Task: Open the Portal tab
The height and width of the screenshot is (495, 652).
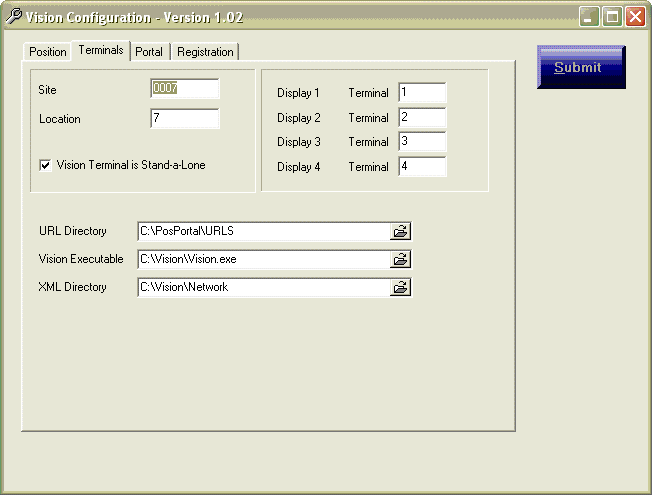Action: click(x=149, y=52)
